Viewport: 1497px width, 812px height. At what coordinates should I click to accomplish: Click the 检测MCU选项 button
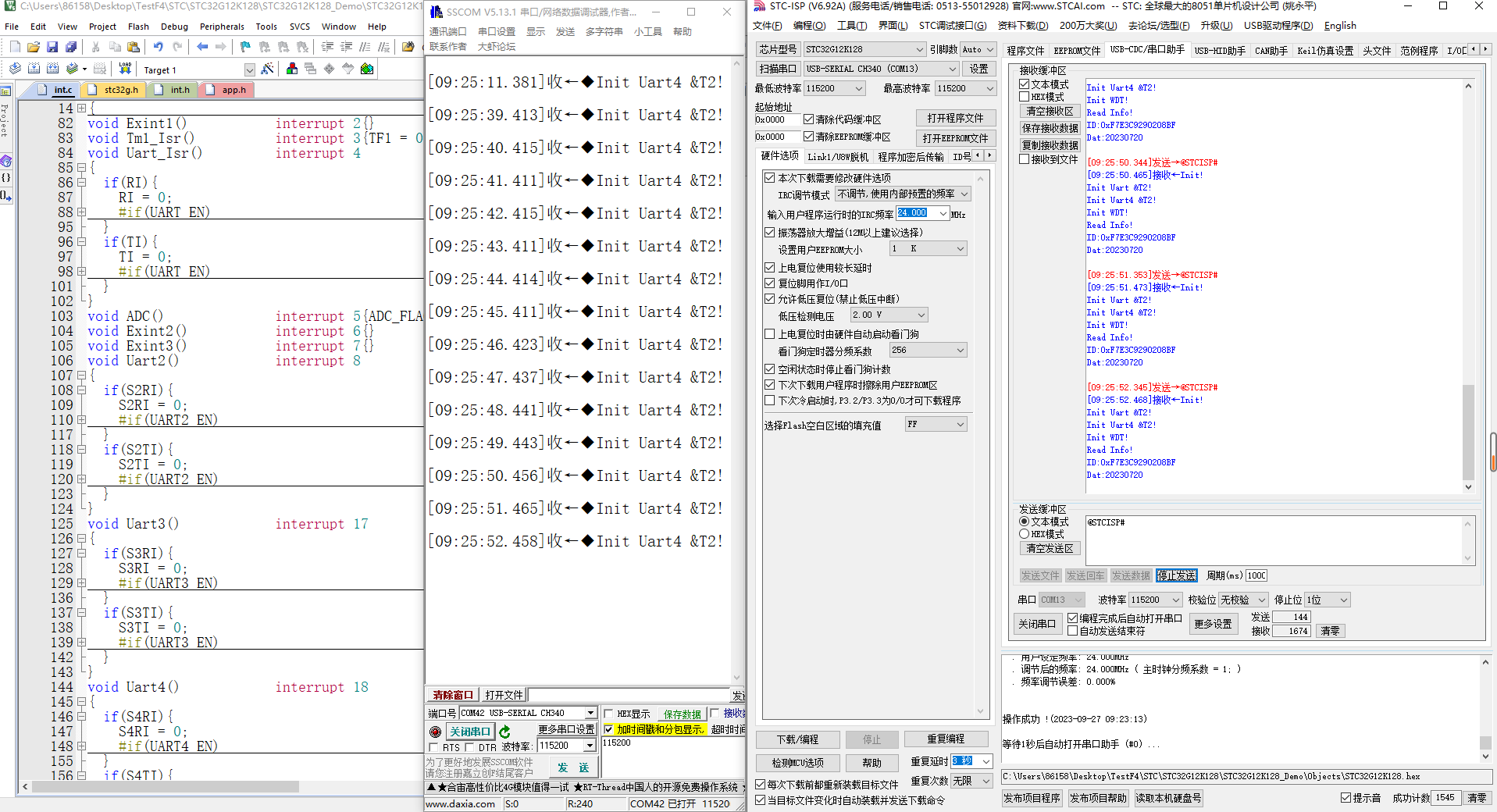[x=797, y=763]
